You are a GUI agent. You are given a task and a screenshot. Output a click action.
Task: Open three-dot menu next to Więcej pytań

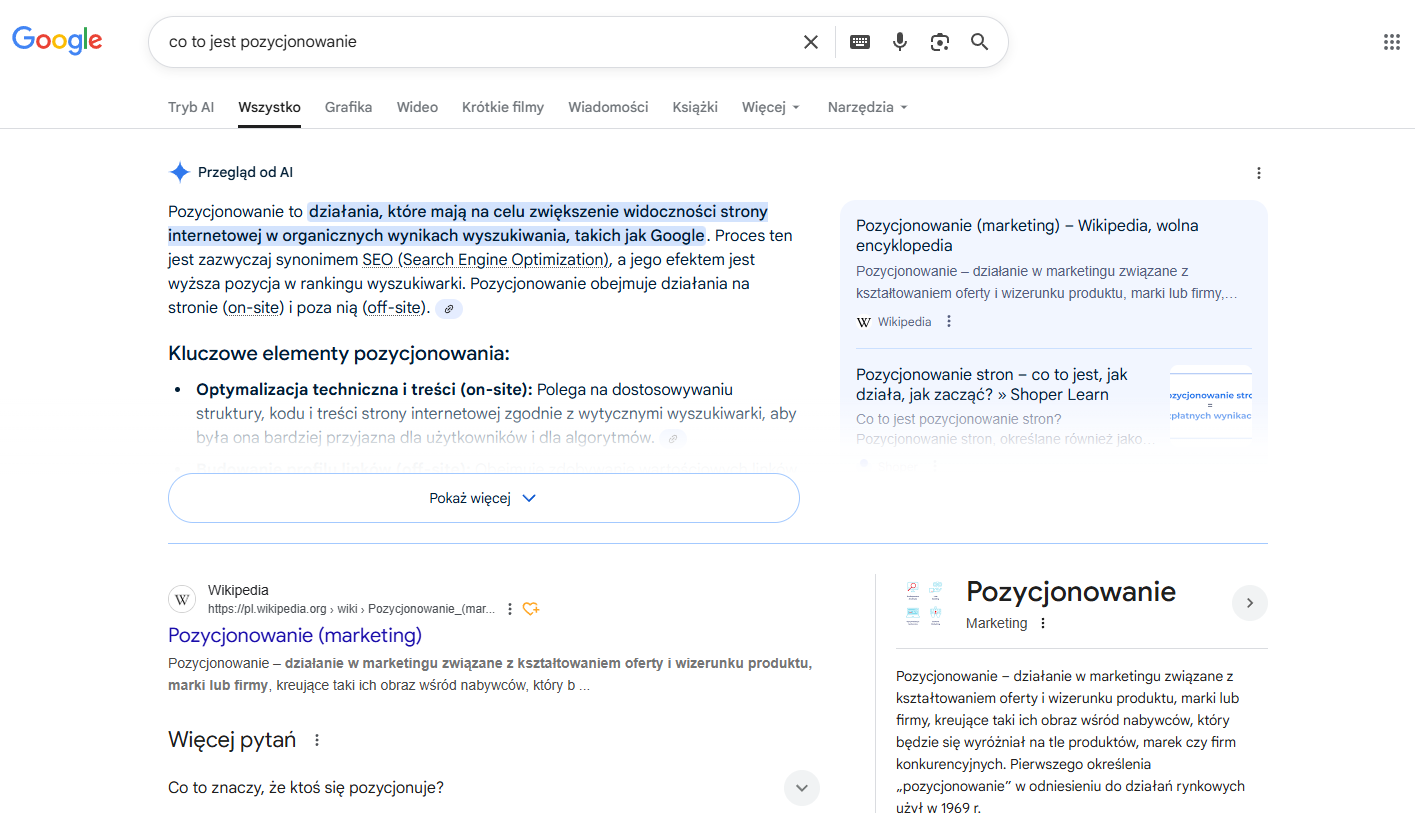pyautogui.click(x=317, y=741)
